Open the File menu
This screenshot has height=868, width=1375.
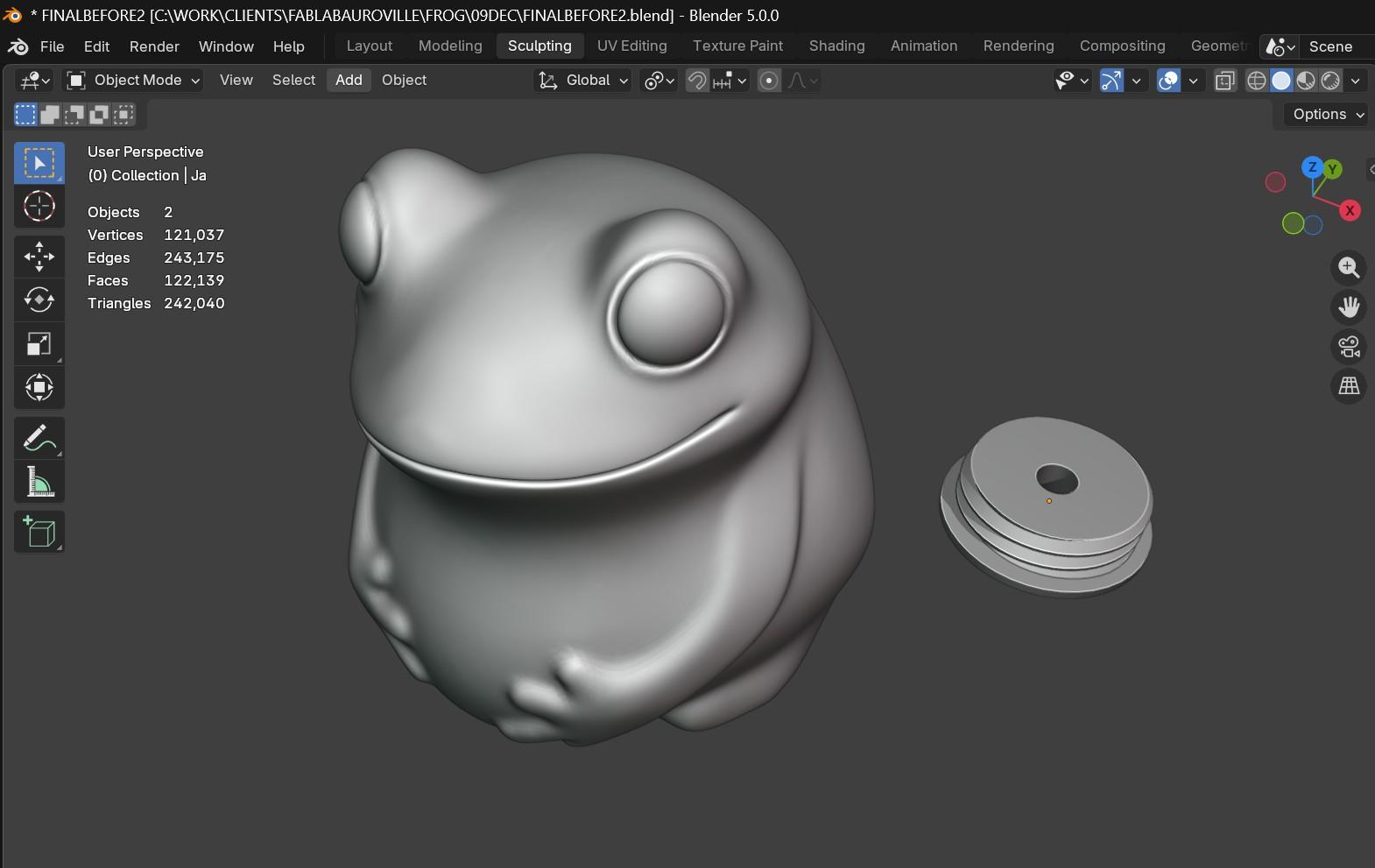pyautogui.click(x=52, y=46)
